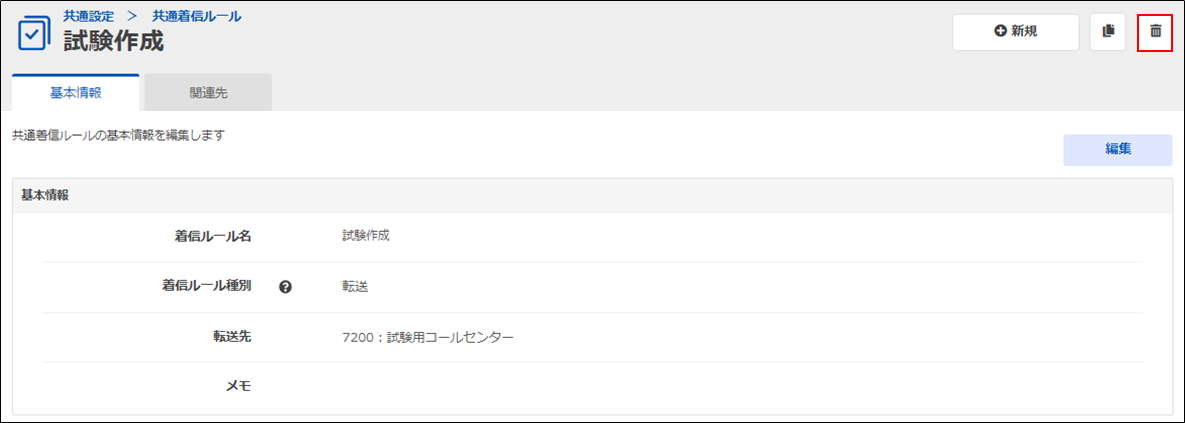
Task: Click the copy duplicate icon button
Action: click(x=1108, y=32)
